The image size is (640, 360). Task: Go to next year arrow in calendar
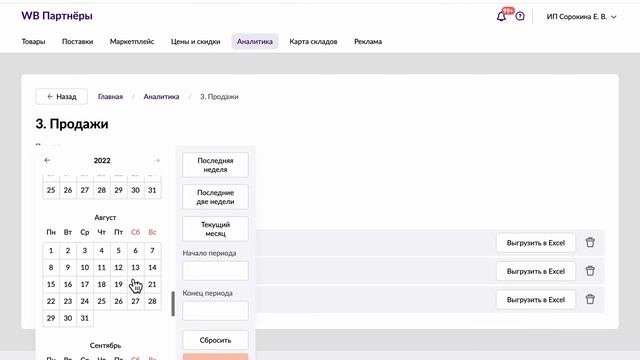157,160
